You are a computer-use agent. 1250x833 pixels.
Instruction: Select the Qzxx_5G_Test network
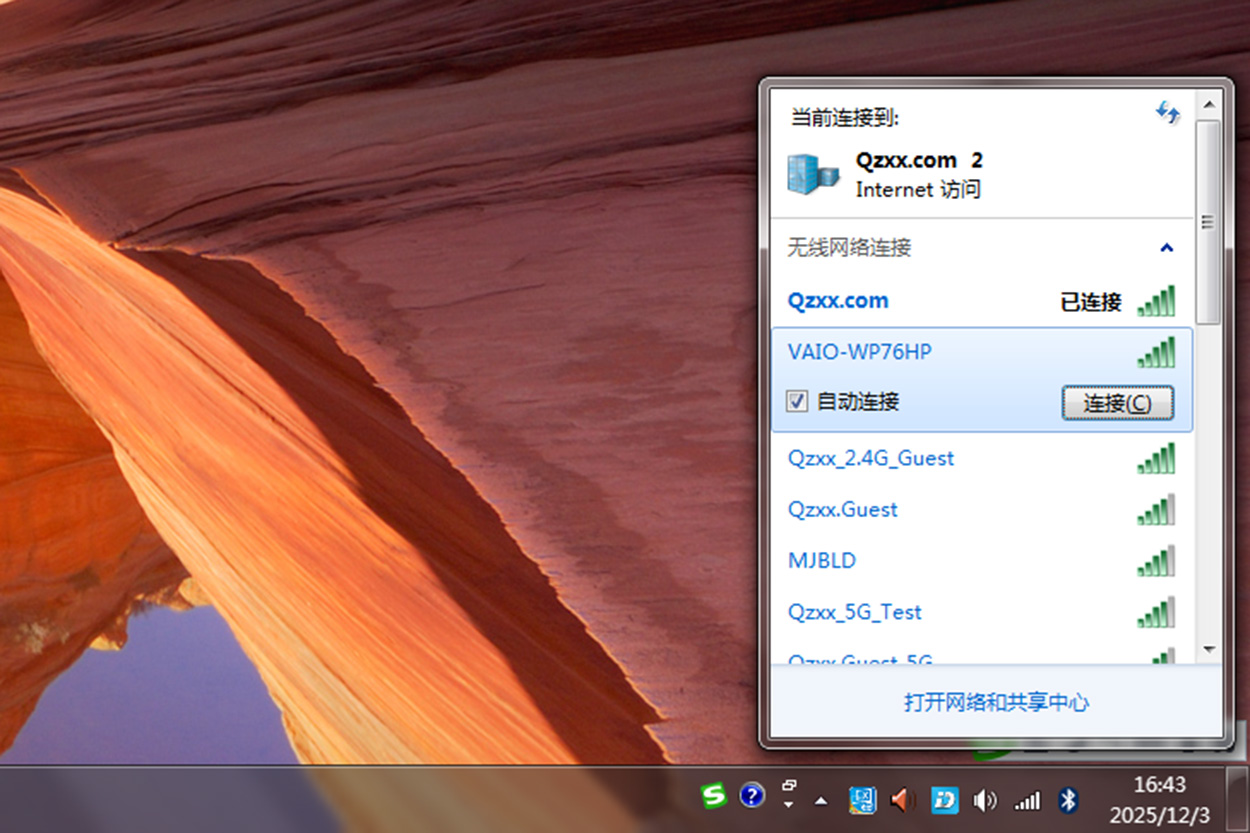pos(854,612)
